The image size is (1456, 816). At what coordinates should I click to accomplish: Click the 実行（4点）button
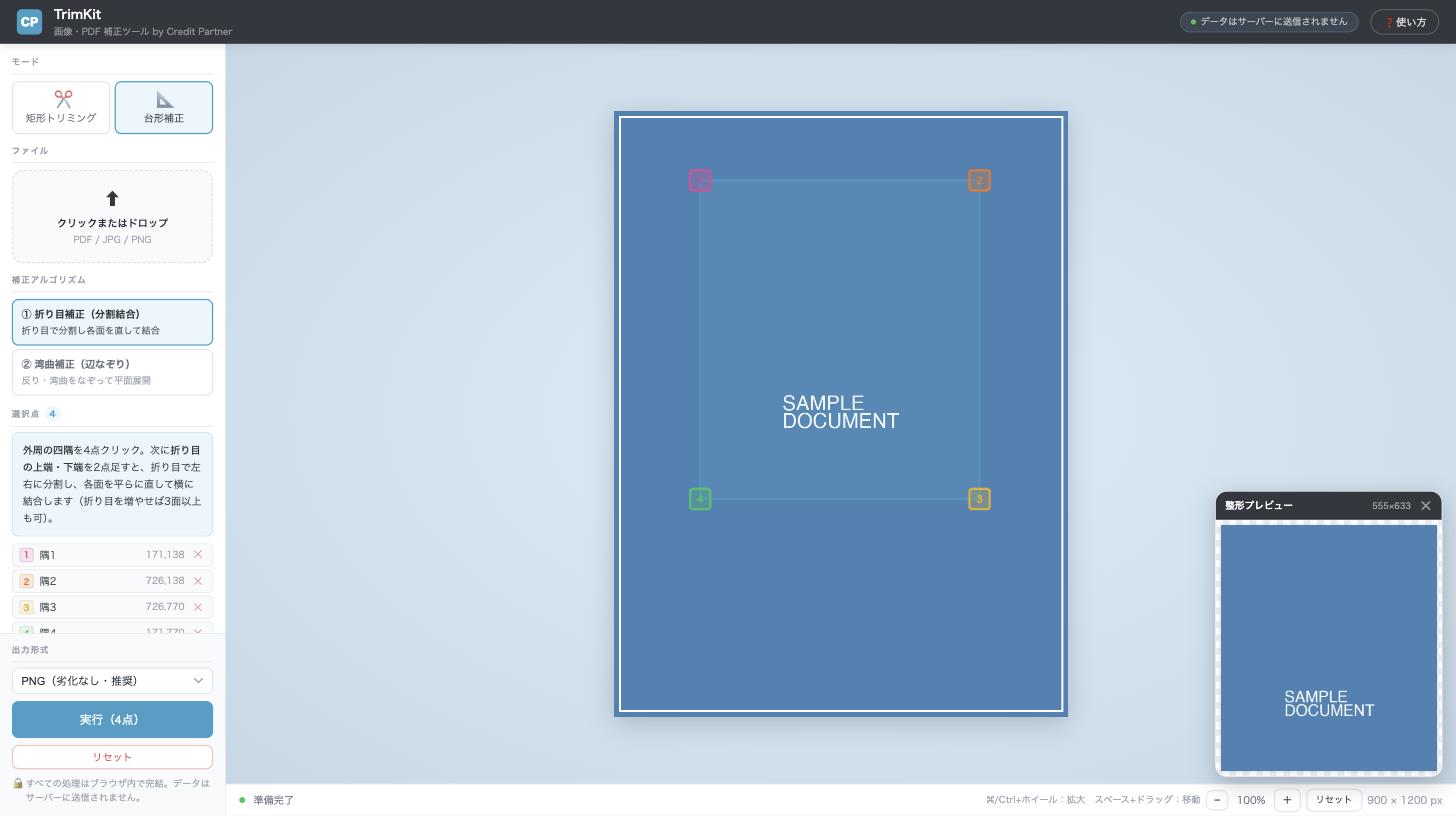(x=112, y=719)
